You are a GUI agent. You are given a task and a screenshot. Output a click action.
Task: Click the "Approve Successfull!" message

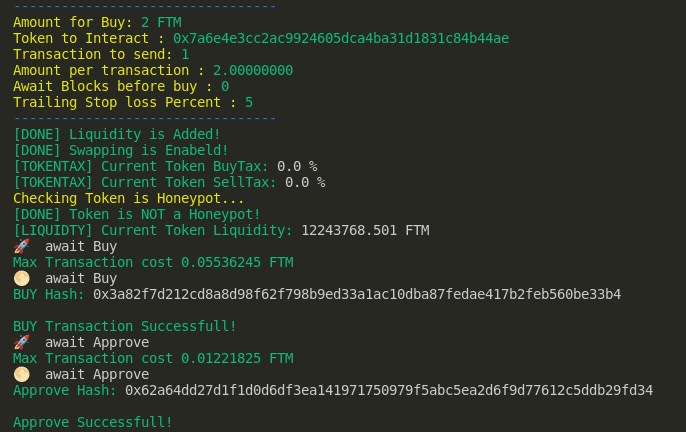coord(93,422)
